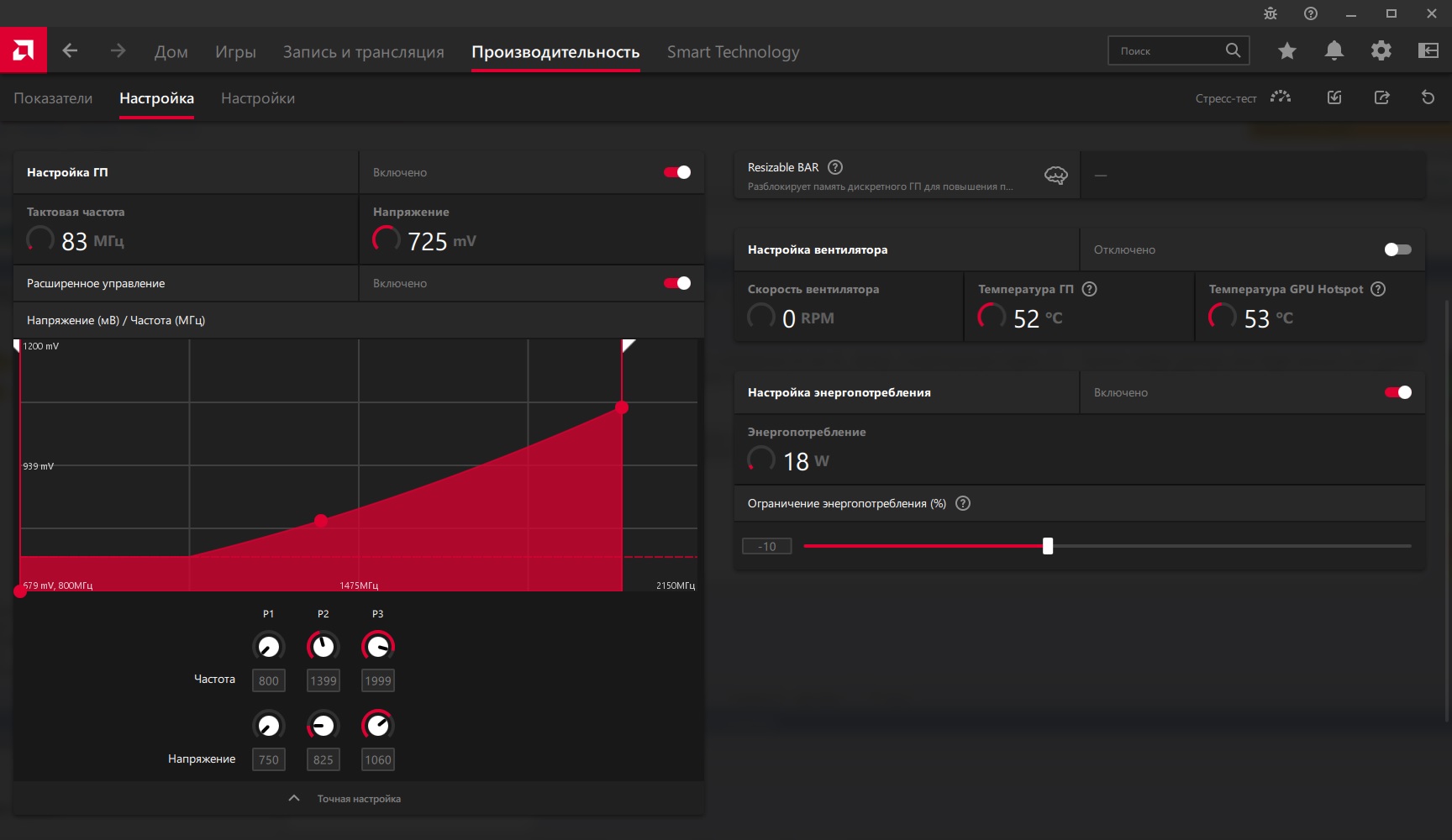Screen dimensions: 1452x840
Task: Open the favorites star icon
Action: [1286, 50]
